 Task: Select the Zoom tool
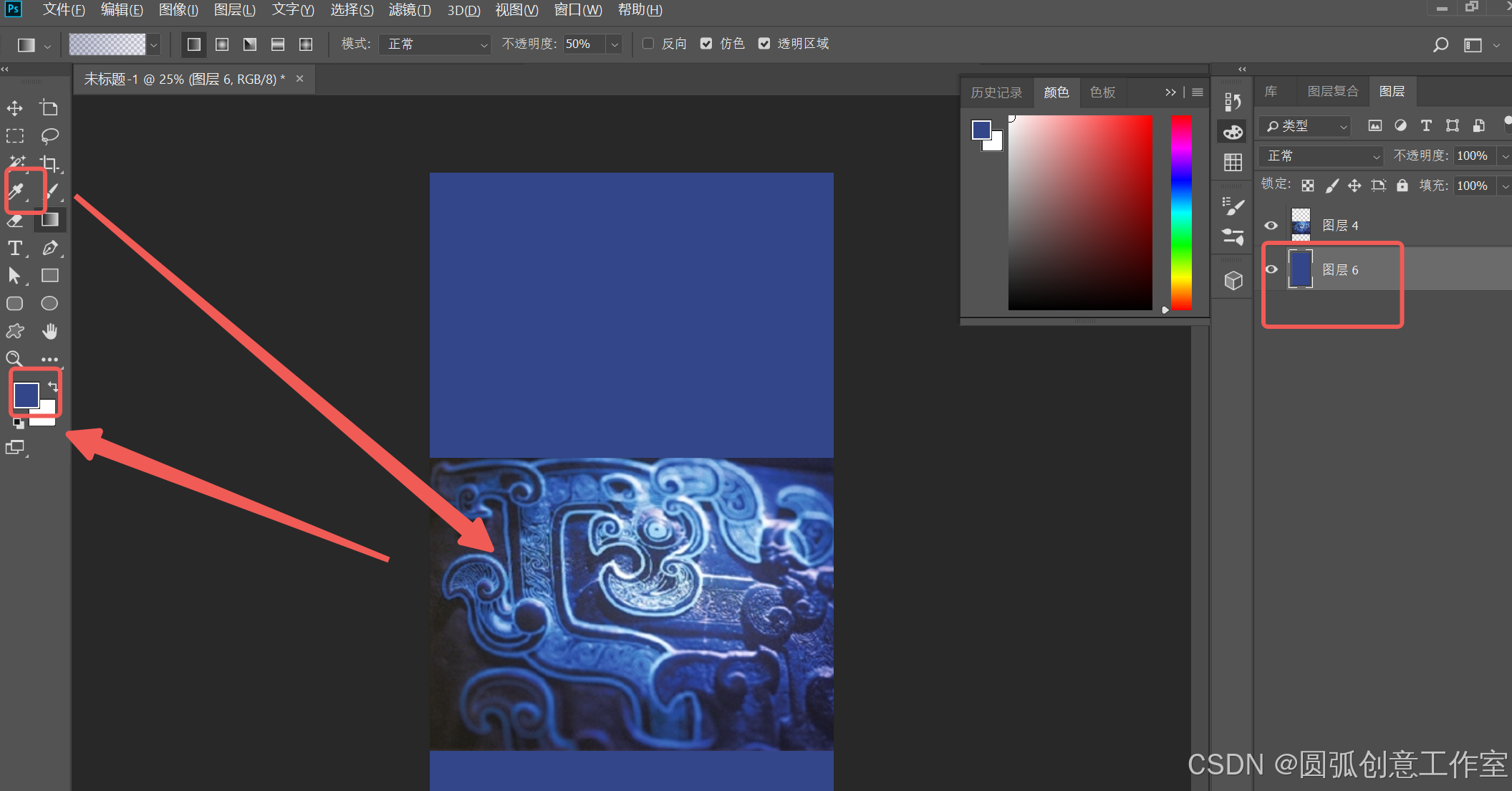pyautogui.click(x=14, y=359)
